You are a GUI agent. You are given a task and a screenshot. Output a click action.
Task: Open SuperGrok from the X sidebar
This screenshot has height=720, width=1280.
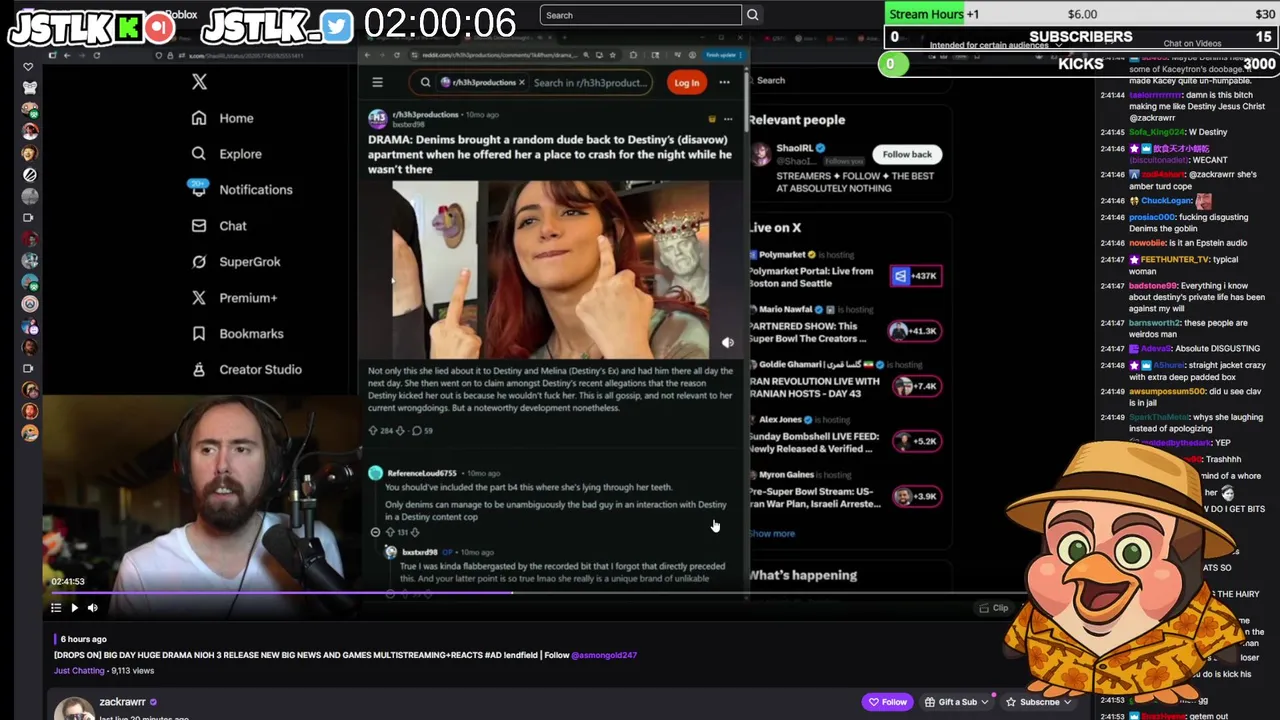[x=236, y=262]
